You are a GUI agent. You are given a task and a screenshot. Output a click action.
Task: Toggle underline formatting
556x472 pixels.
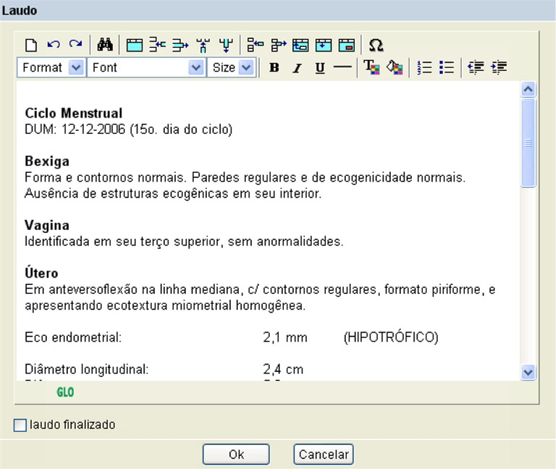click(320, 68)
